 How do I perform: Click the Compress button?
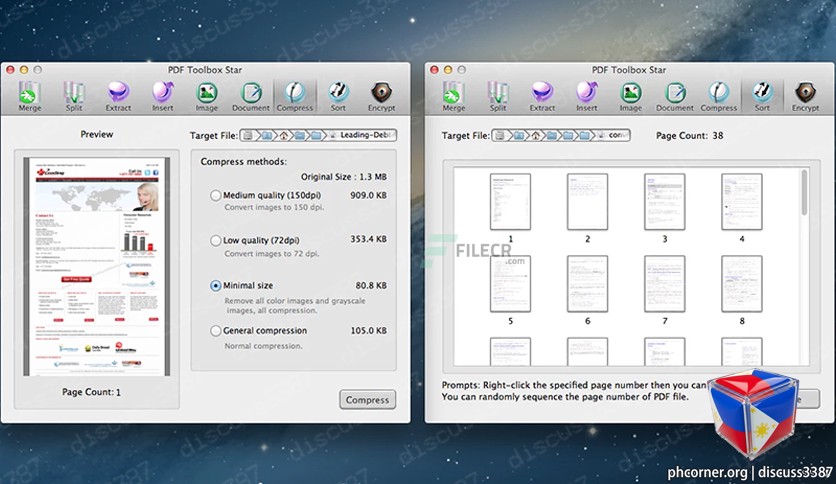[x=367, y=400]
